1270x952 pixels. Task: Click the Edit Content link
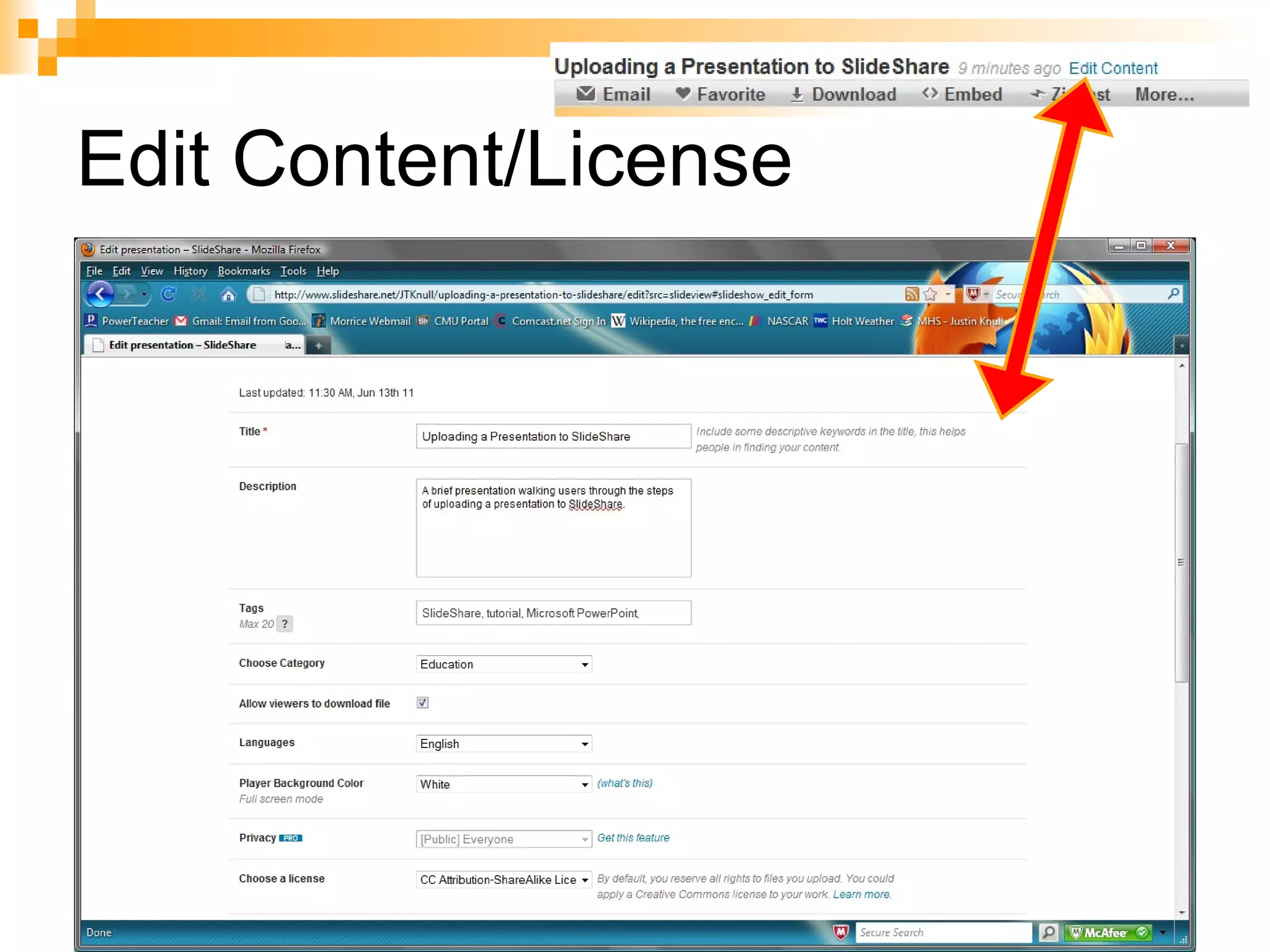[x=1112, y=68]
